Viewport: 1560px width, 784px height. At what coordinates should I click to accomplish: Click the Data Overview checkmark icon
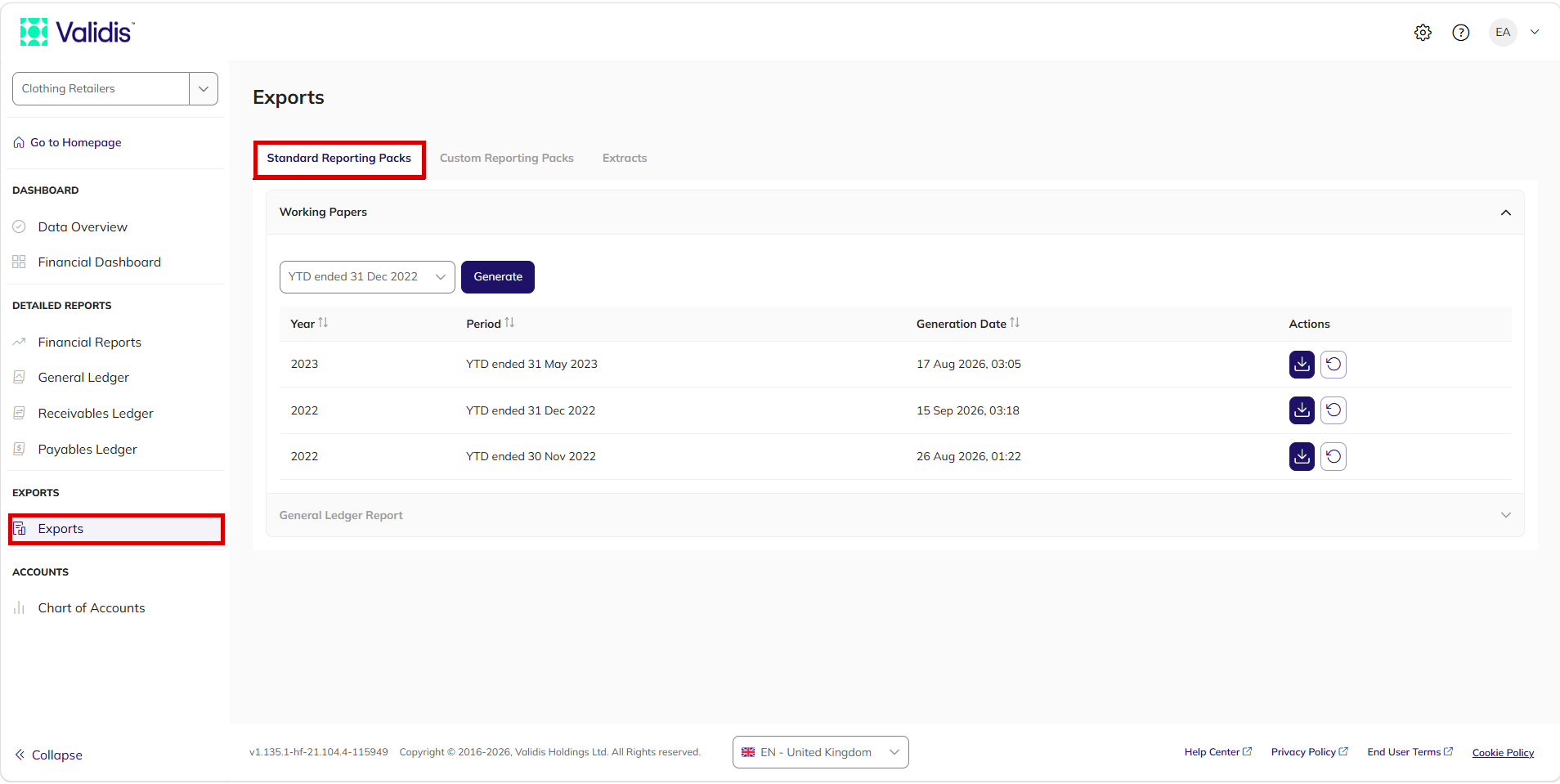click(x=19, y=226)
